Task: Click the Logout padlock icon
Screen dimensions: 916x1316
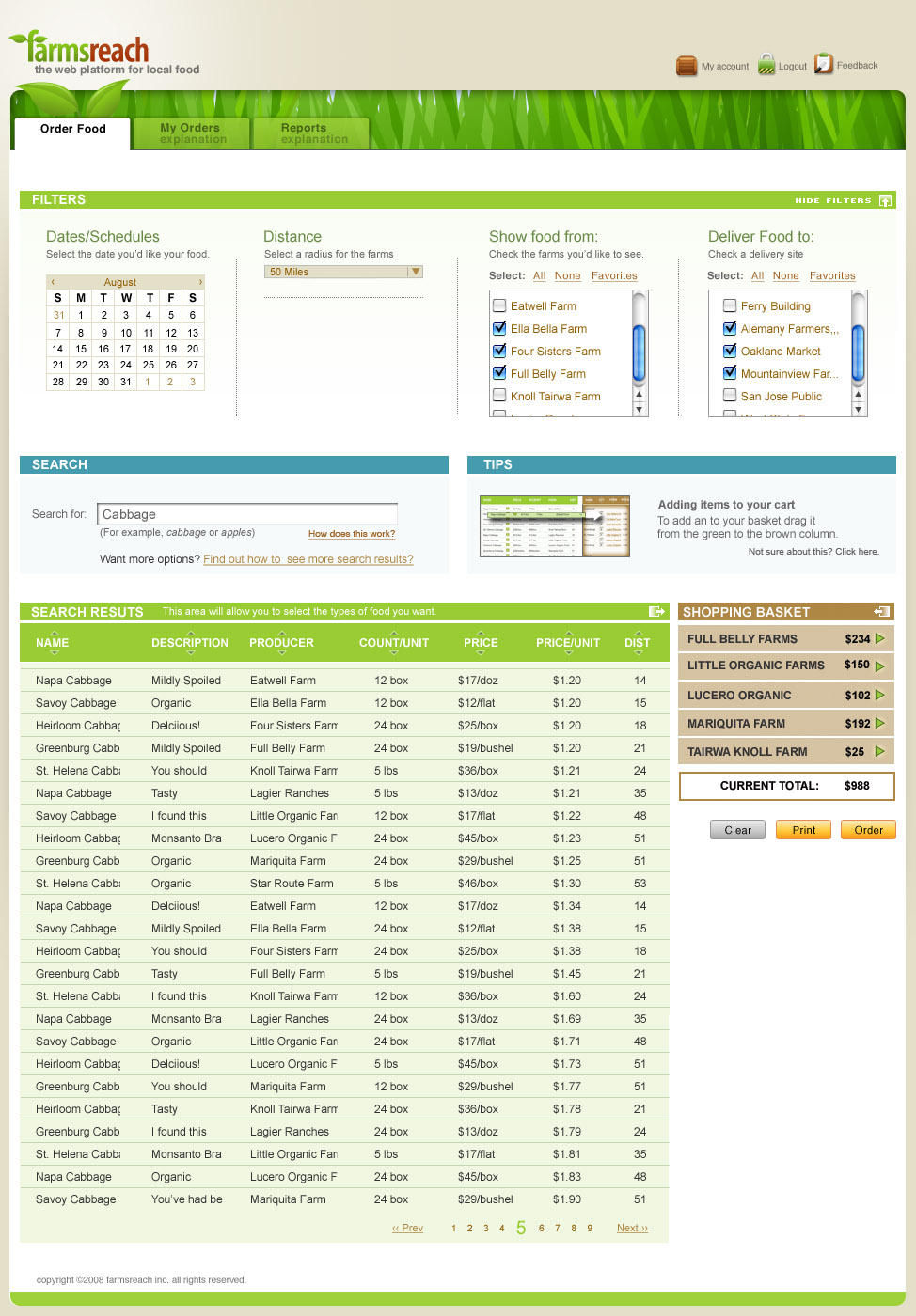Action: [766, 65]
